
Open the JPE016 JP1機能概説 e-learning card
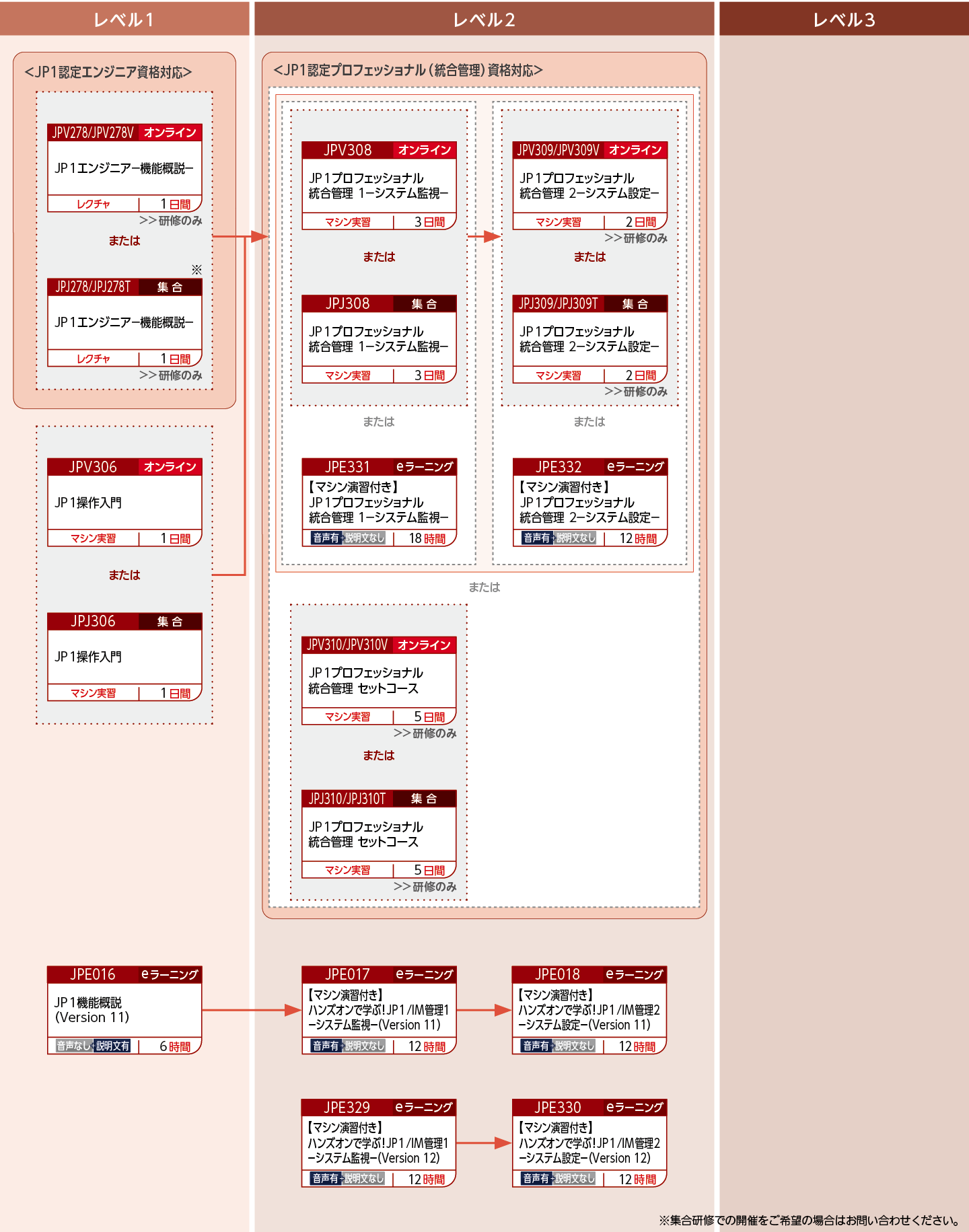(124, 1010)
